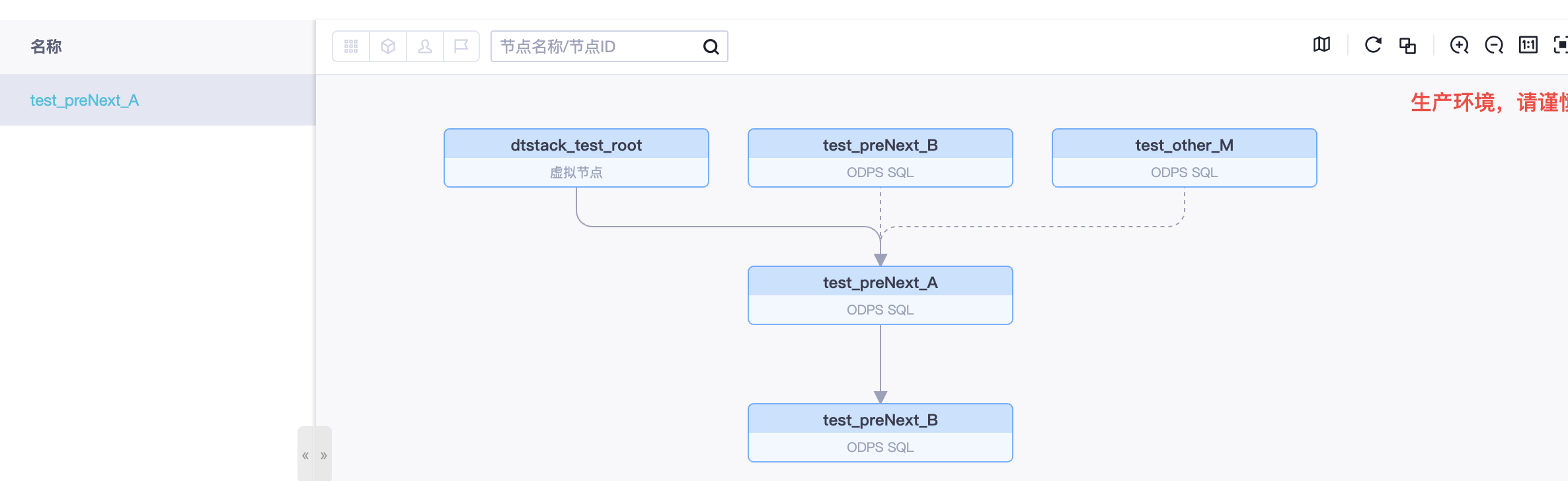This screenshot has width=1568, height=481.
Task: Select the upstream test_preNext_B node
Action: [881, 158]
